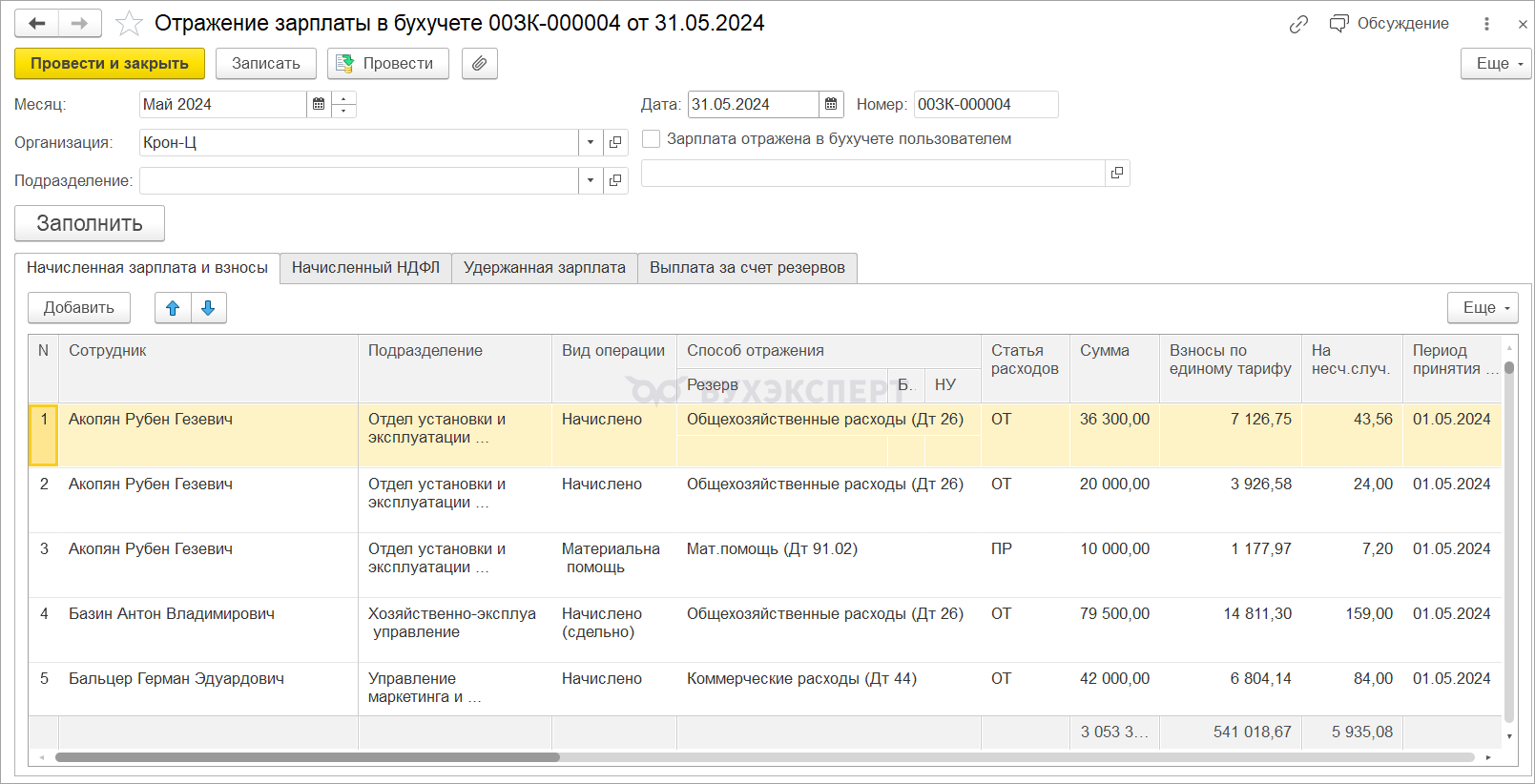1535x784 pixels.
Task: Enable 'Зарплата отражена в бухучете пользователем' checkbox
Action: tap(652, 139)
